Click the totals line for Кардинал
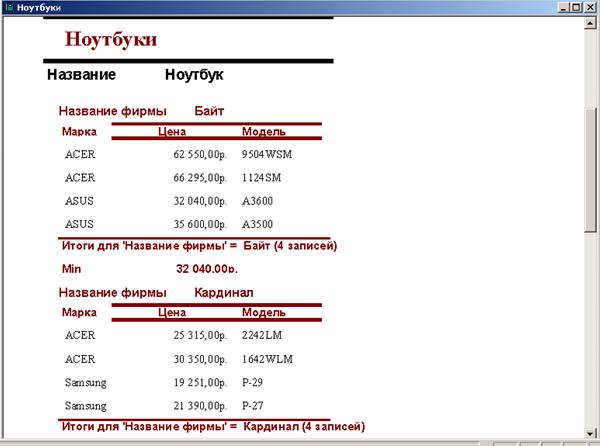 [213, 426]
